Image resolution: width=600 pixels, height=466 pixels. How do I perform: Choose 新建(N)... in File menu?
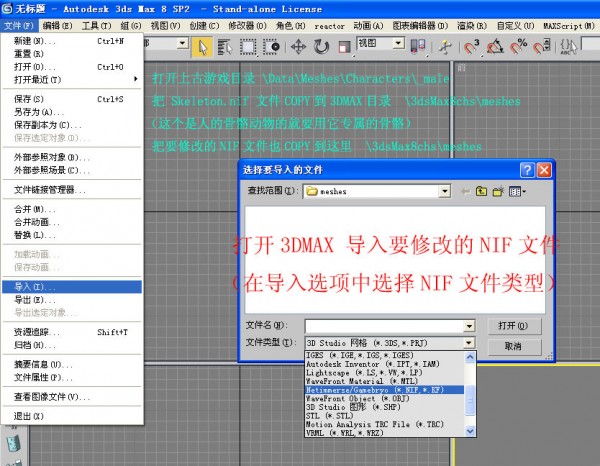click(72, 41)
